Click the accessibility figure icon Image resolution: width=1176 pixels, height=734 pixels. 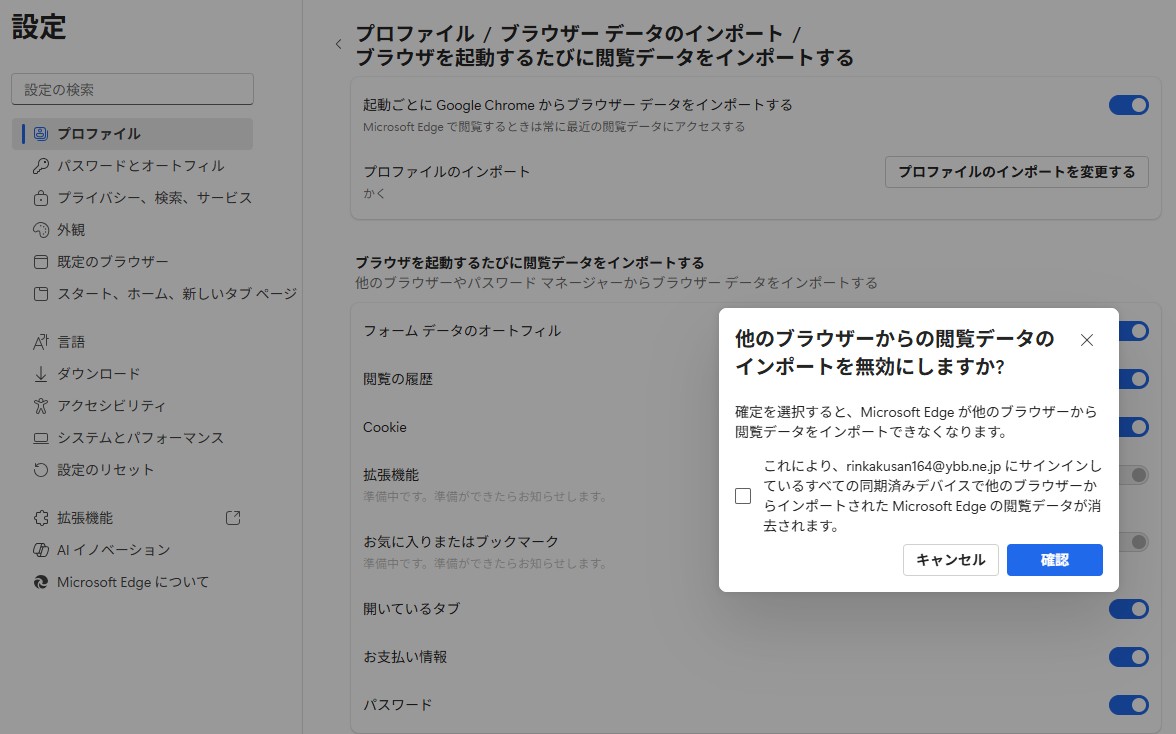(x=41, y=406)
